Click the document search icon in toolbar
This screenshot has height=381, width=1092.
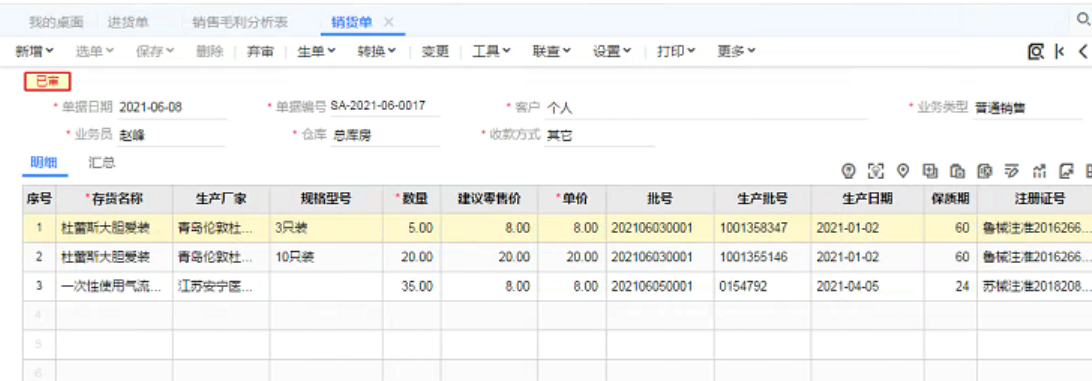tap(1036, 52)
